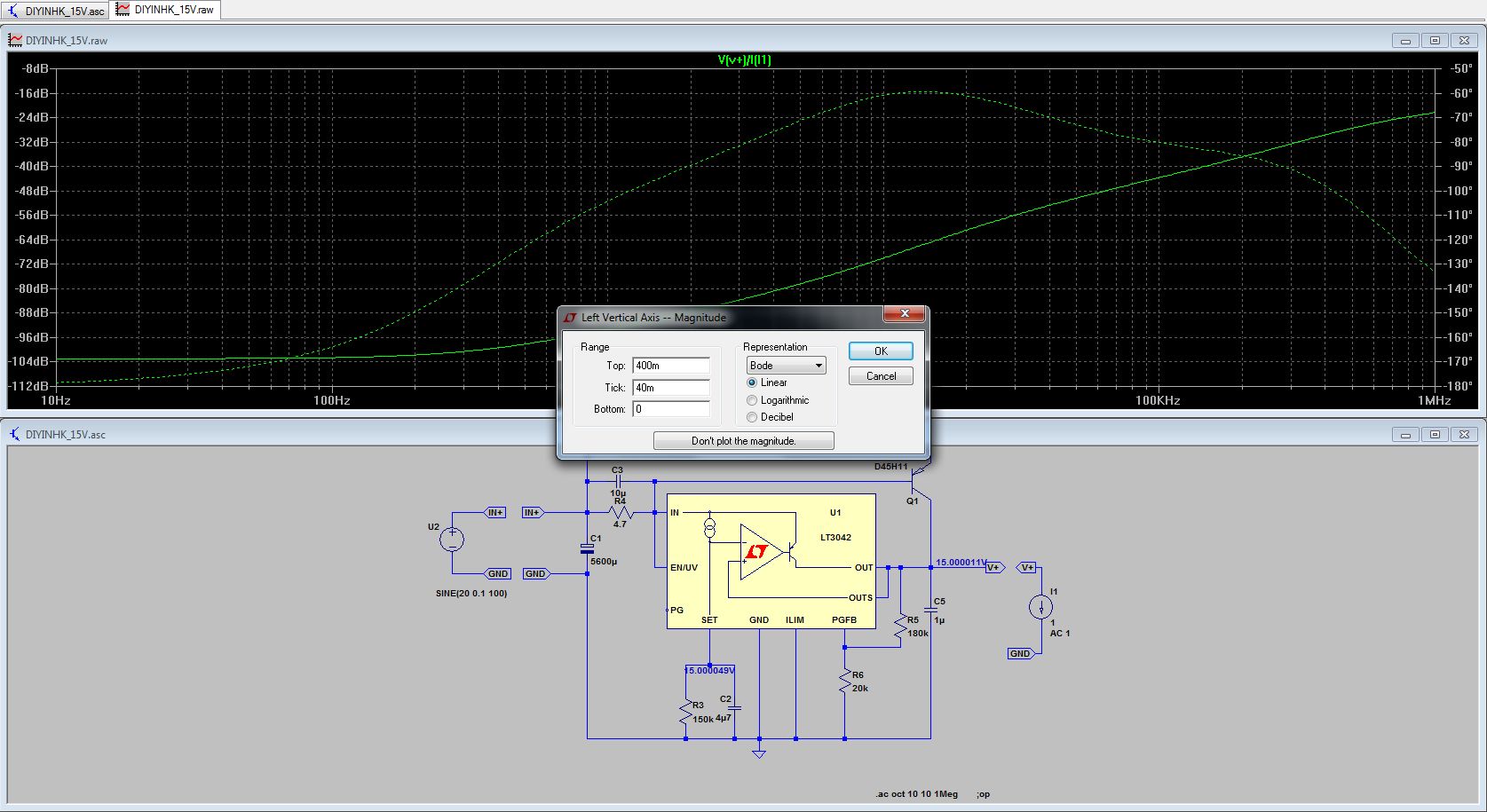Confirm axis settings with OK
Viewport: 1487px width, 812px height.
pos(881,351)
